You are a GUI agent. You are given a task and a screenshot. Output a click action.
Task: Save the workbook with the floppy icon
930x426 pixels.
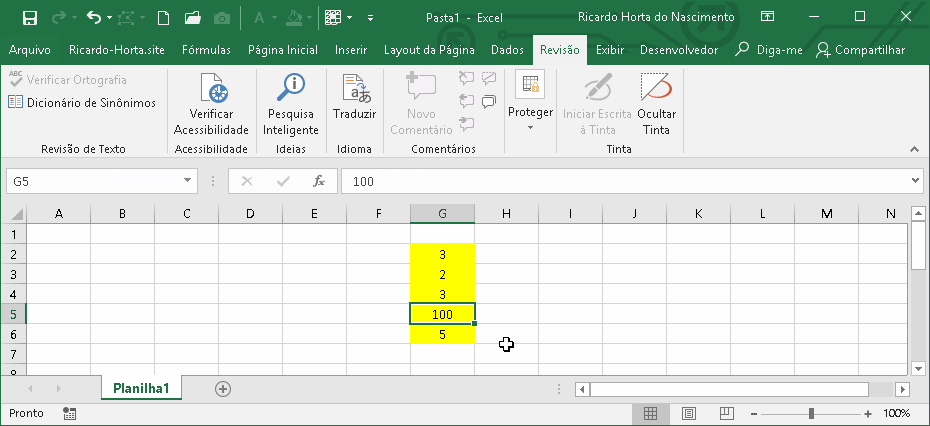tap(30, 18)
